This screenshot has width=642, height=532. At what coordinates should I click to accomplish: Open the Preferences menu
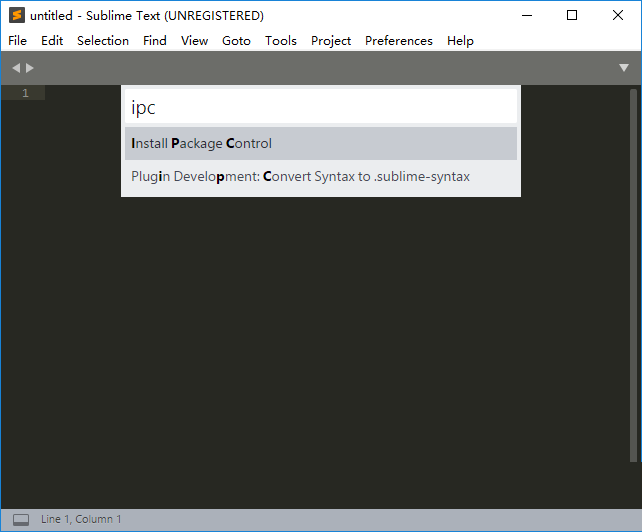point(399,41)
